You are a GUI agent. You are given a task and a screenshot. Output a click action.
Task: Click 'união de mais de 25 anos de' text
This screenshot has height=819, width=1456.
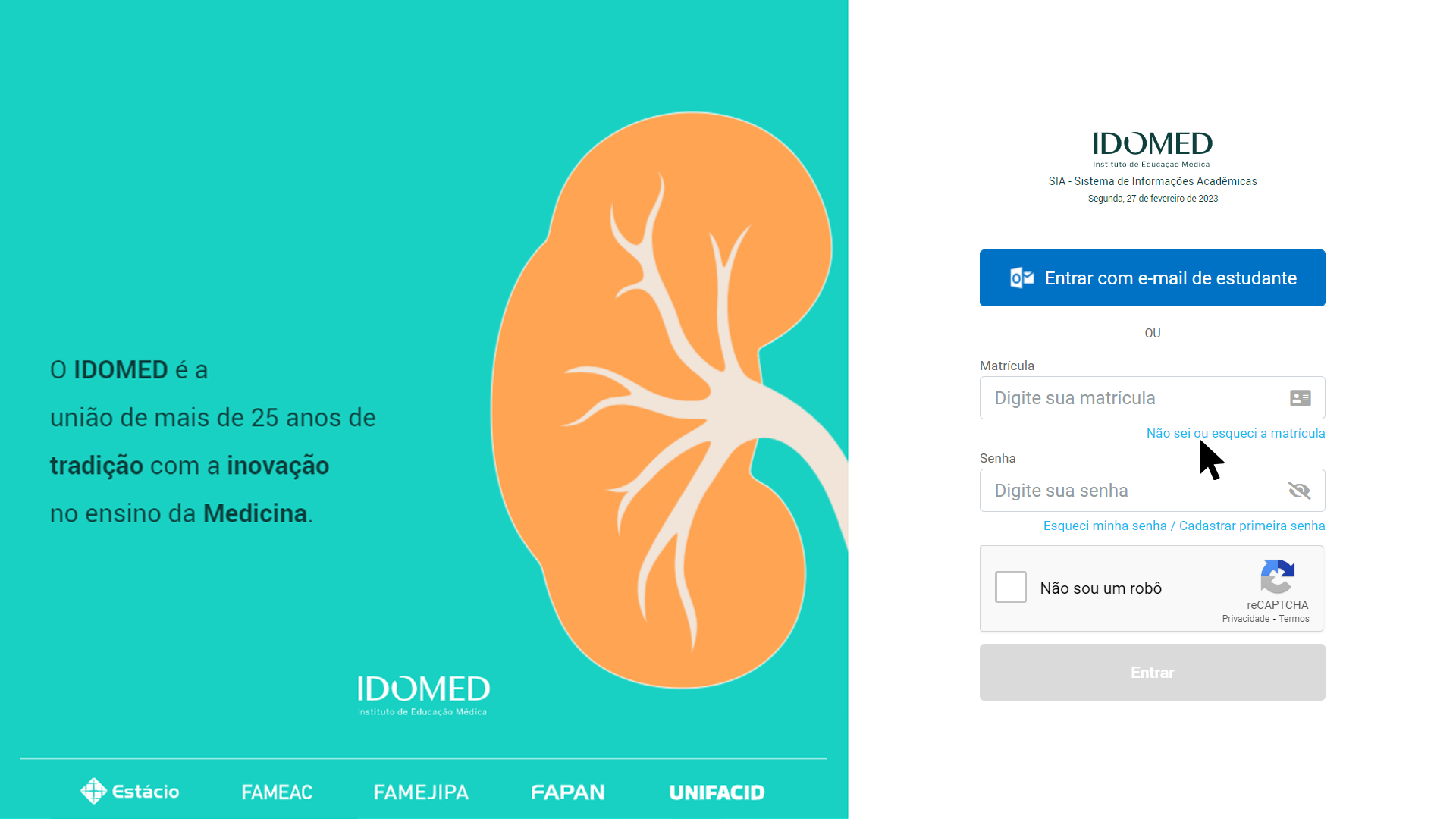(212, 418)
